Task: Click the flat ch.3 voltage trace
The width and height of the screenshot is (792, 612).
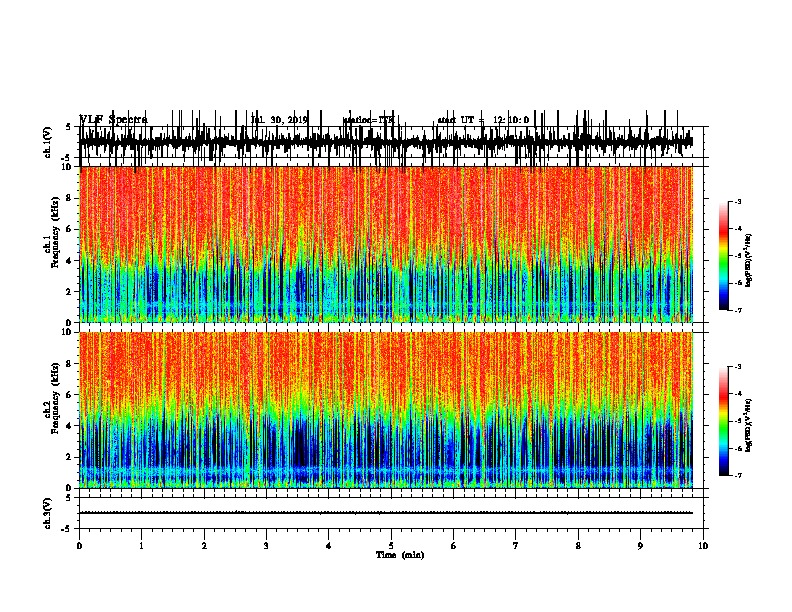Action: coord(386,513)
